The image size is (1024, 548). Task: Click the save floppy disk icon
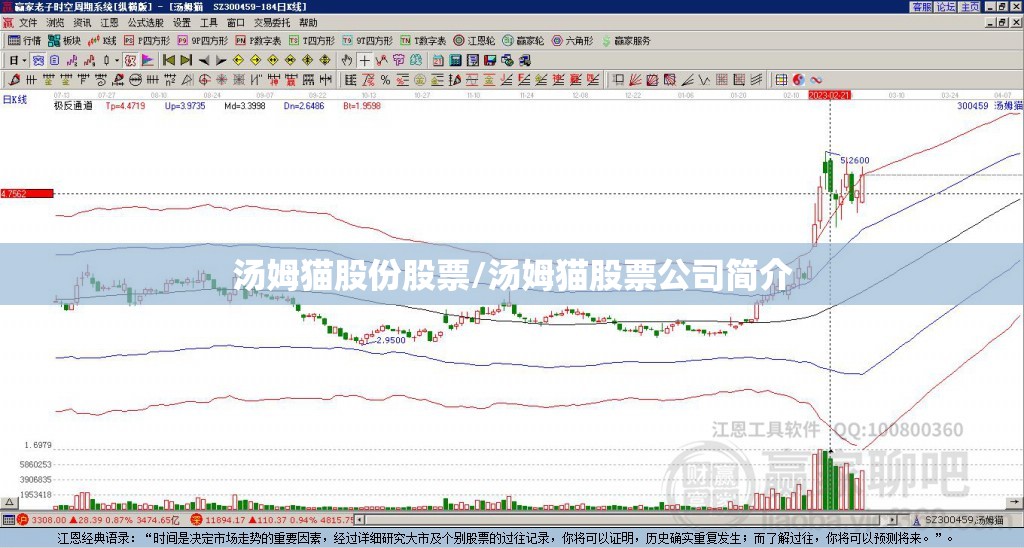coord(490,61)
